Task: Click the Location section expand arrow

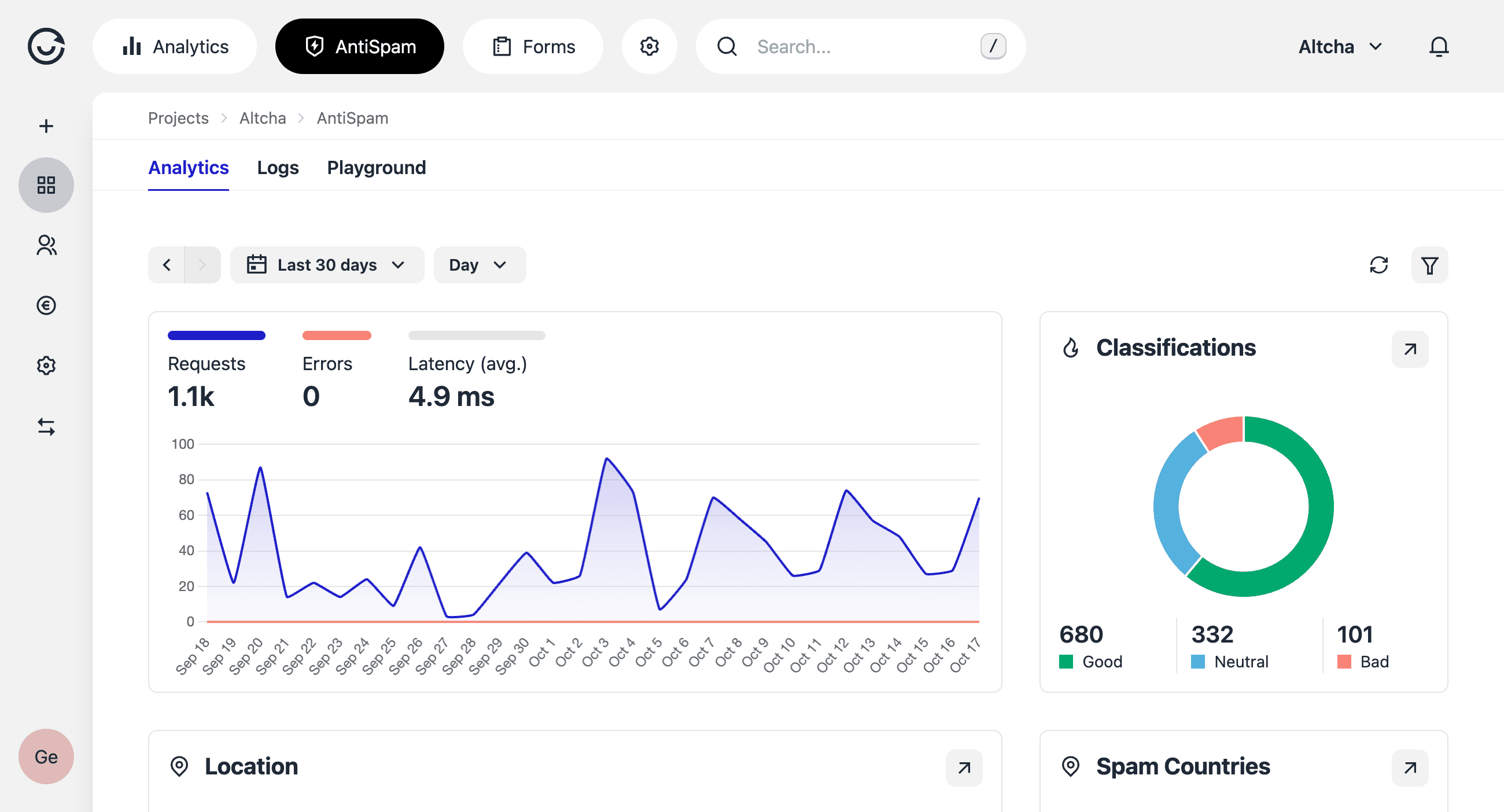Action: point(965,768)
